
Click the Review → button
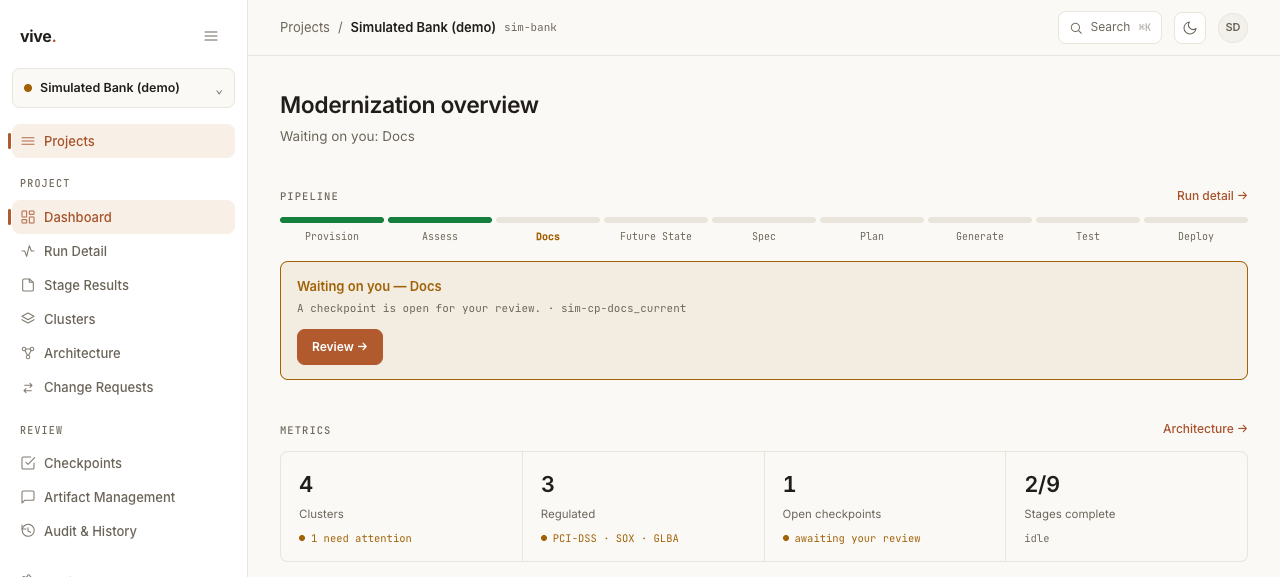[340, 347]
